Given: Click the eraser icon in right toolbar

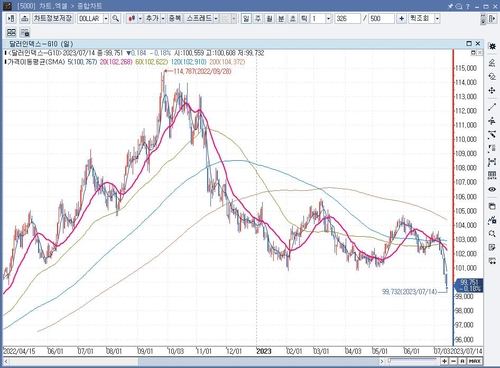Looking at the screenshot, I should [x=492, y=77].
